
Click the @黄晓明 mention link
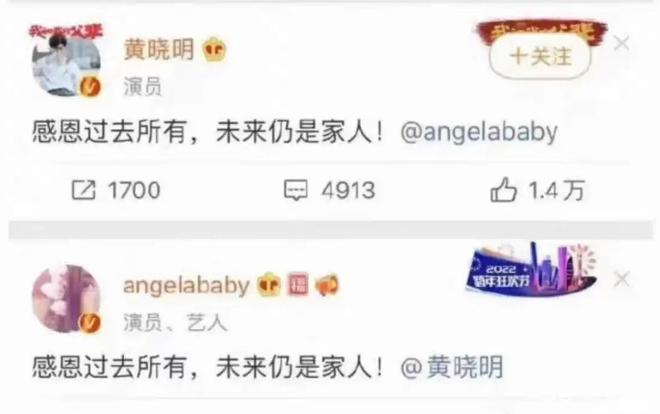tap(452, 367)
